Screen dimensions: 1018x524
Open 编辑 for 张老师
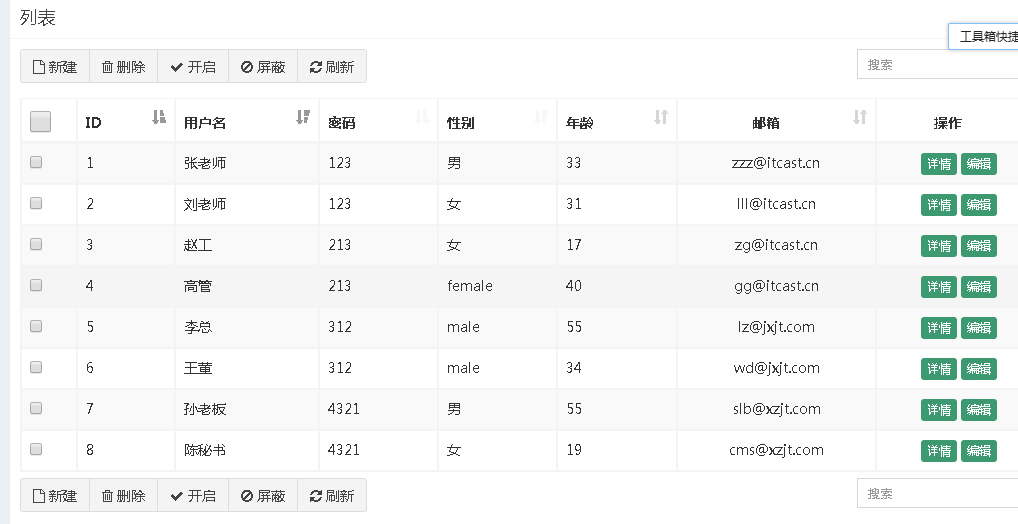tap(978, 164)
